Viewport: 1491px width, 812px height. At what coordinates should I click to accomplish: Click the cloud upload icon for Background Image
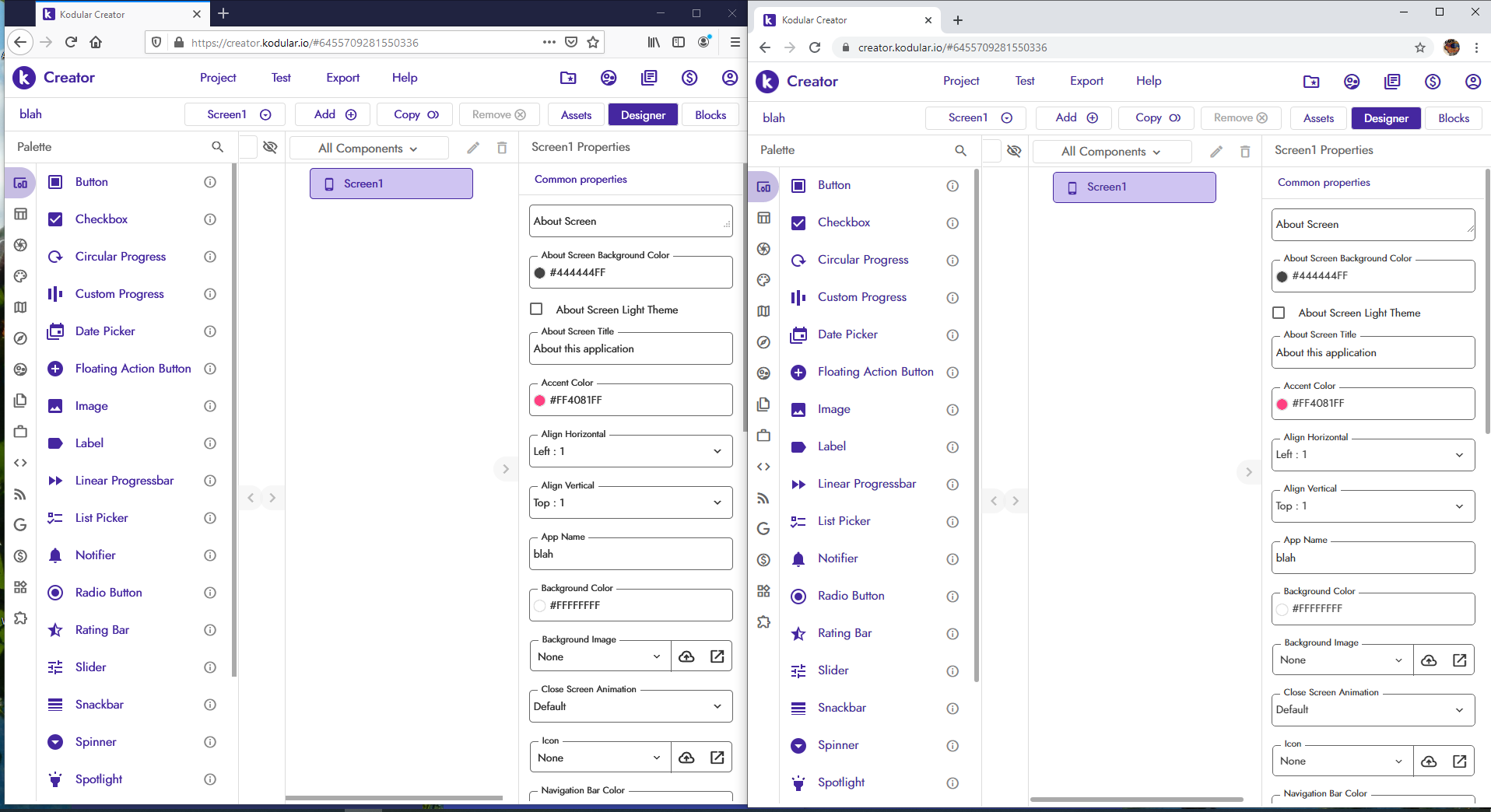point(687,656)
